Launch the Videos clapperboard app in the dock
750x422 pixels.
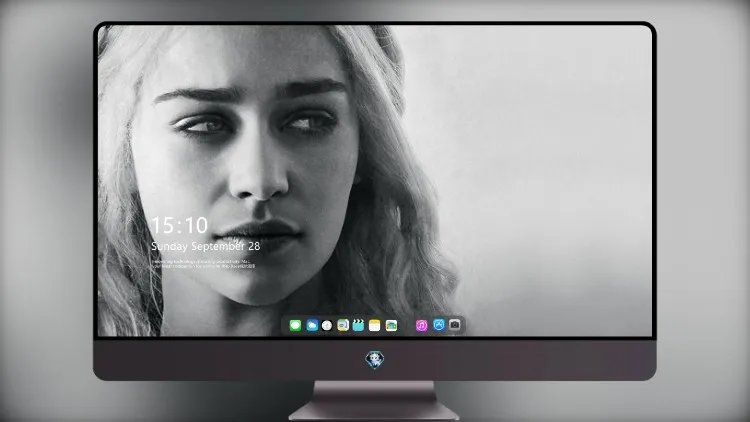click(x=358, y=325)
